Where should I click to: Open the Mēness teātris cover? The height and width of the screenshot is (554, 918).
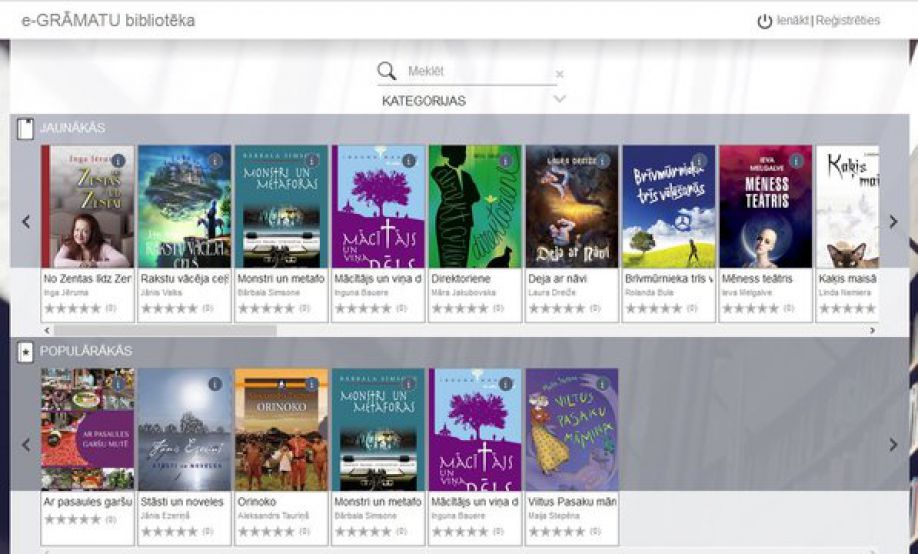tap(766, 207)
